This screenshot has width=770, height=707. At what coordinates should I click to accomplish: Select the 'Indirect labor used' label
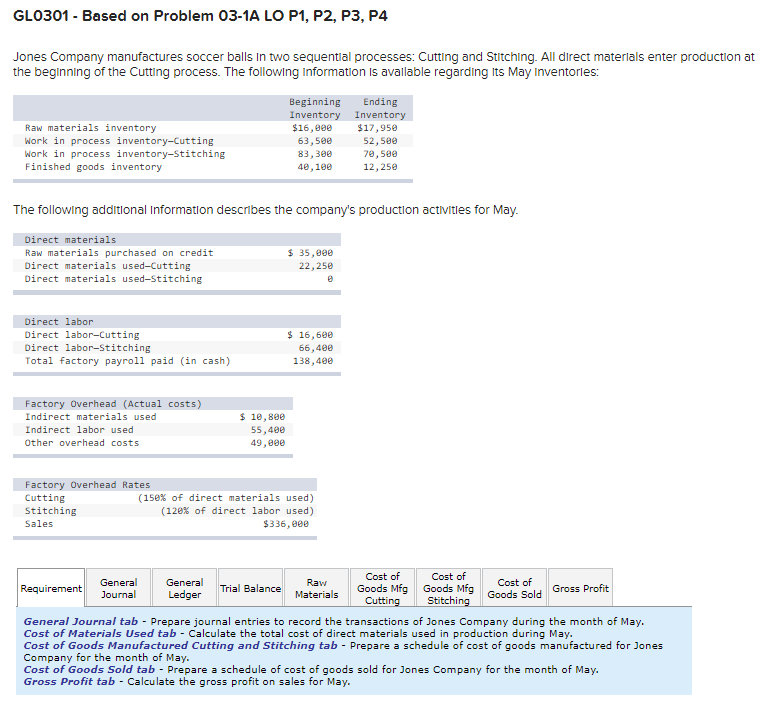79,430
